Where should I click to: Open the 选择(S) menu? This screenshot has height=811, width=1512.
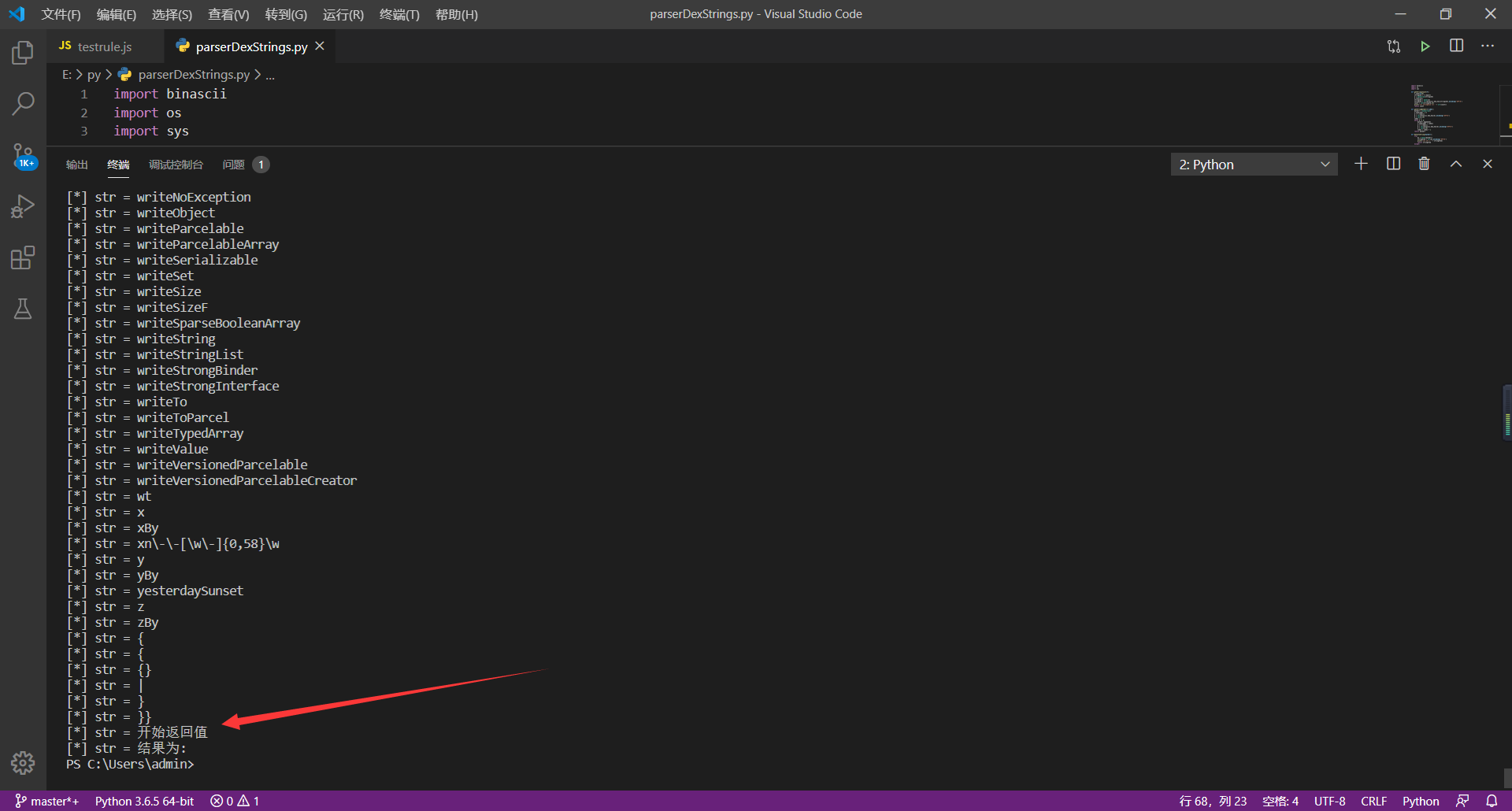pyautogui.click(x=172, y=14)
